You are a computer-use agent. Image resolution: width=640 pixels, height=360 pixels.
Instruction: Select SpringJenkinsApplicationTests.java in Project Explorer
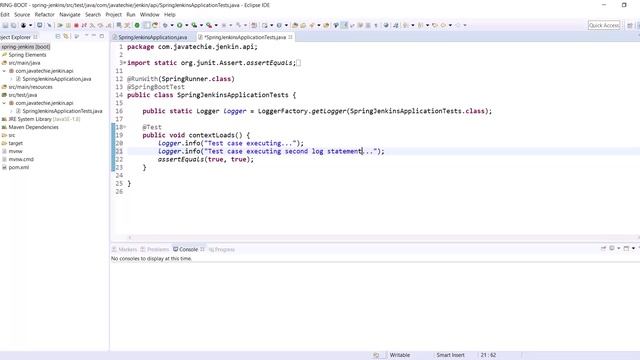tap(62, 111)
